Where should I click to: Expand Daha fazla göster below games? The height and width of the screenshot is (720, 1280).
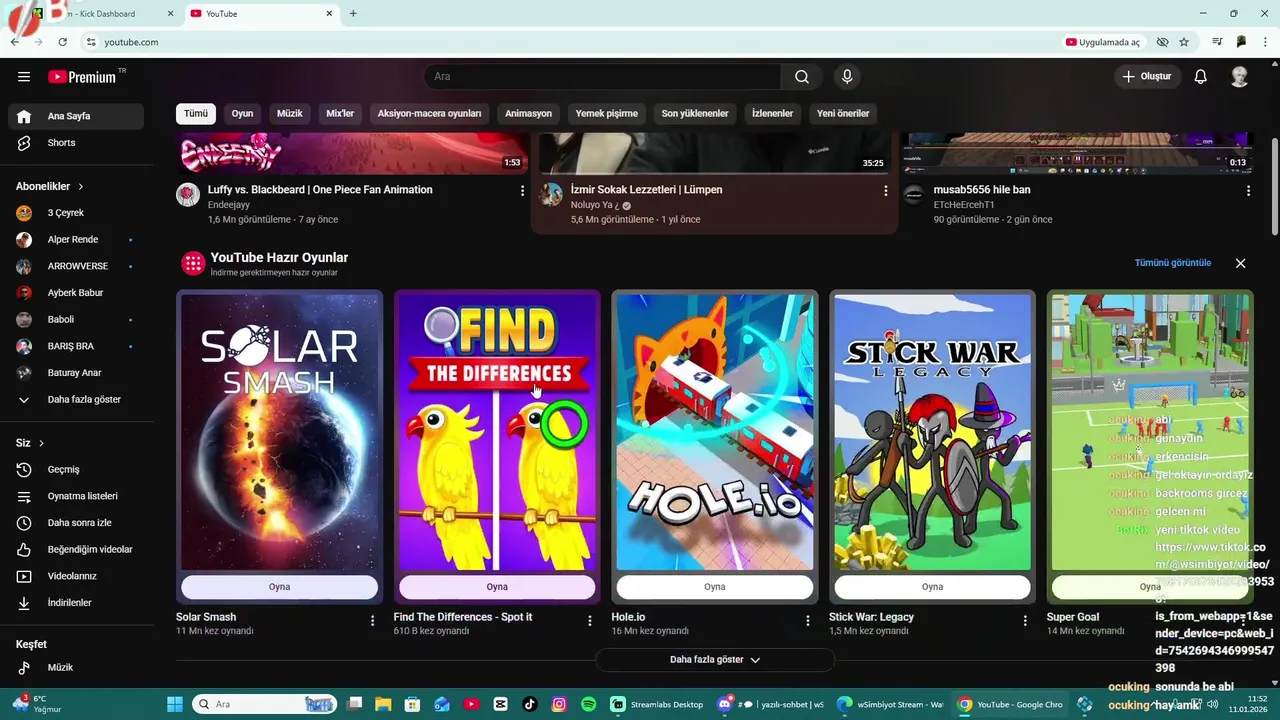(715, 660)
